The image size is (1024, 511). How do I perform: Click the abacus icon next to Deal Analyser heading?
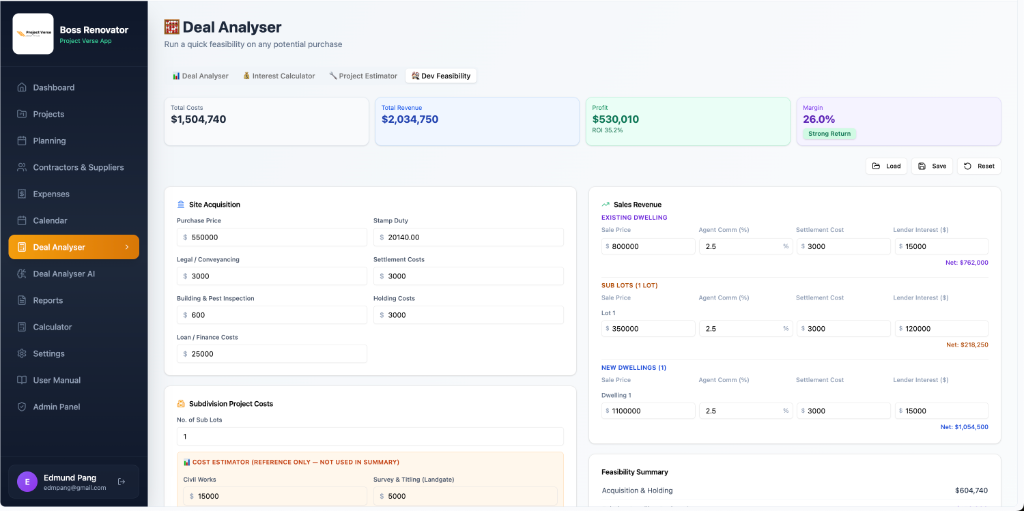pyautogui.click(x=172, y=27)
